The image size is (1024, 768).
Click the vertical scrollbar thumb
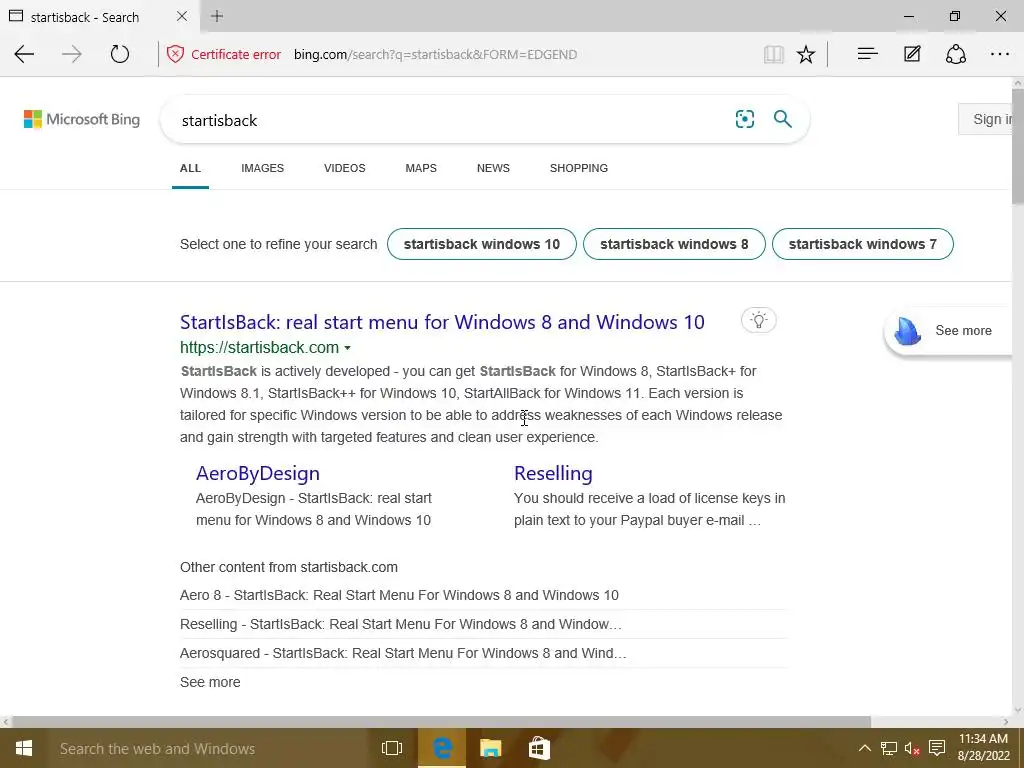1017,147
